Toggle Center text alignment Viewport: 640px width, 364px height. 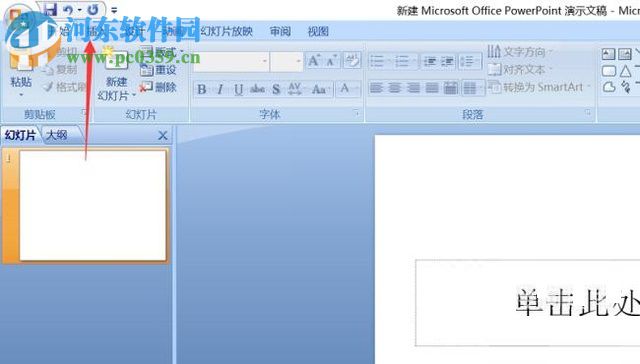tap(395, 88)
